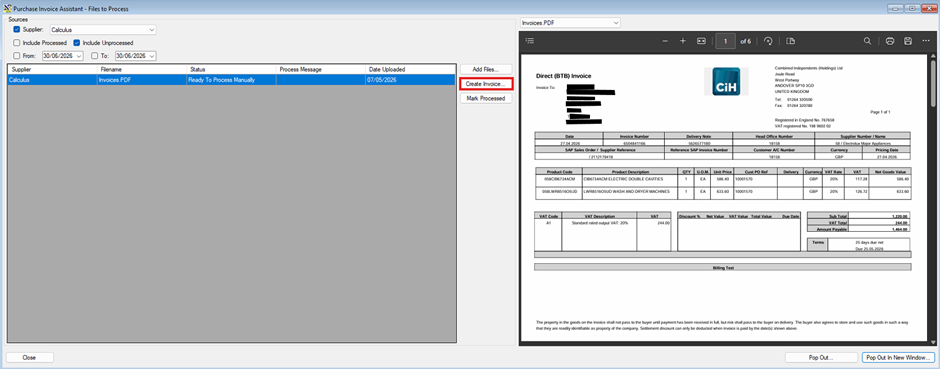
Task: Open the From date picker dropdown
Action: 79,56
